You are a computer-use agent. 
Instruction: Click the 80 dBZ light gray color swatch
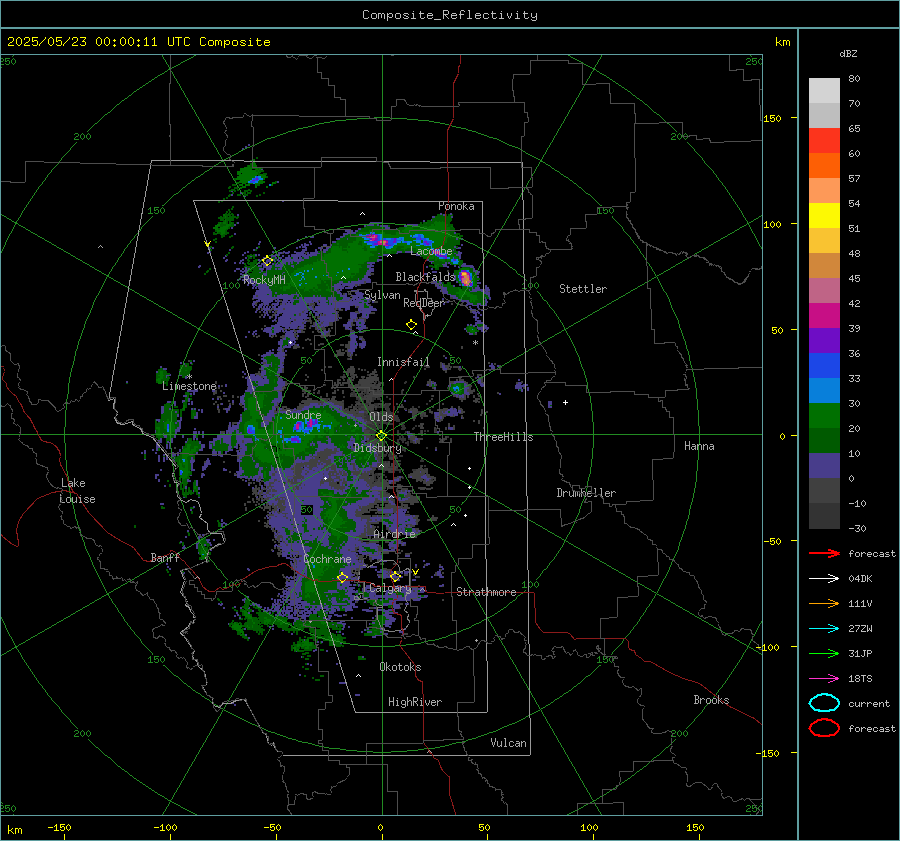[x=824, y=90]
